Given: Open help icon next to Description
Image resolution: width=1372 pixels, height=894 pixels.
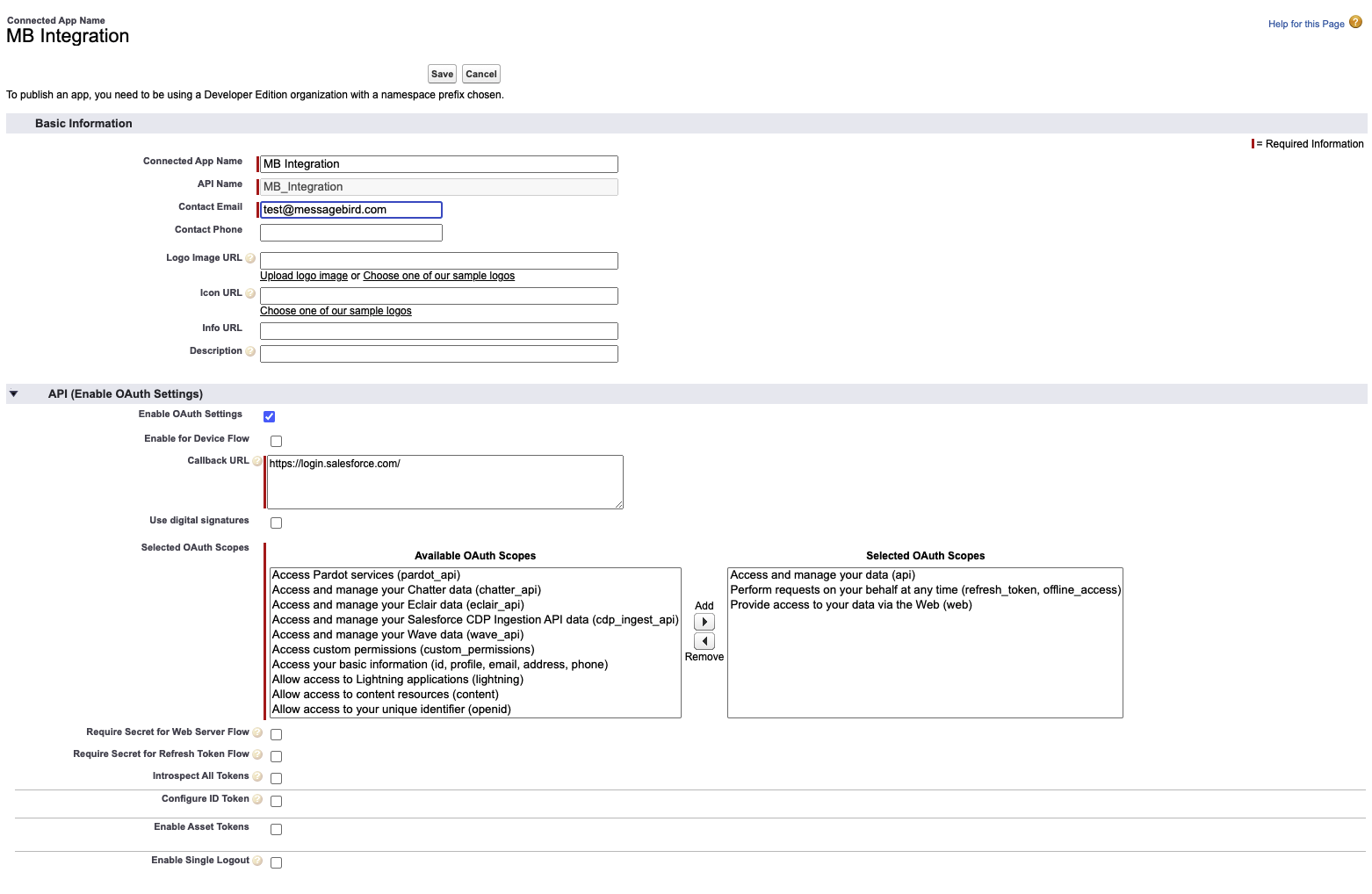Looking at the screenshot, I should [250, 351].
